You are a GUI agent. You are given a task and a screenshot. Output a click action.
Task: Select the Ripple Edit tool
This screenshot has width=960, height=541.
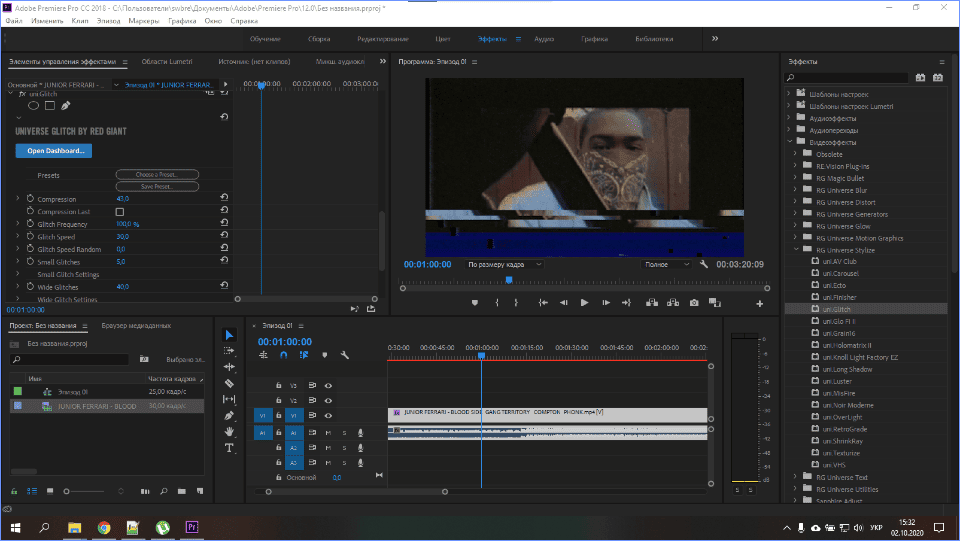pyautogui.click(x=229, y=367)
